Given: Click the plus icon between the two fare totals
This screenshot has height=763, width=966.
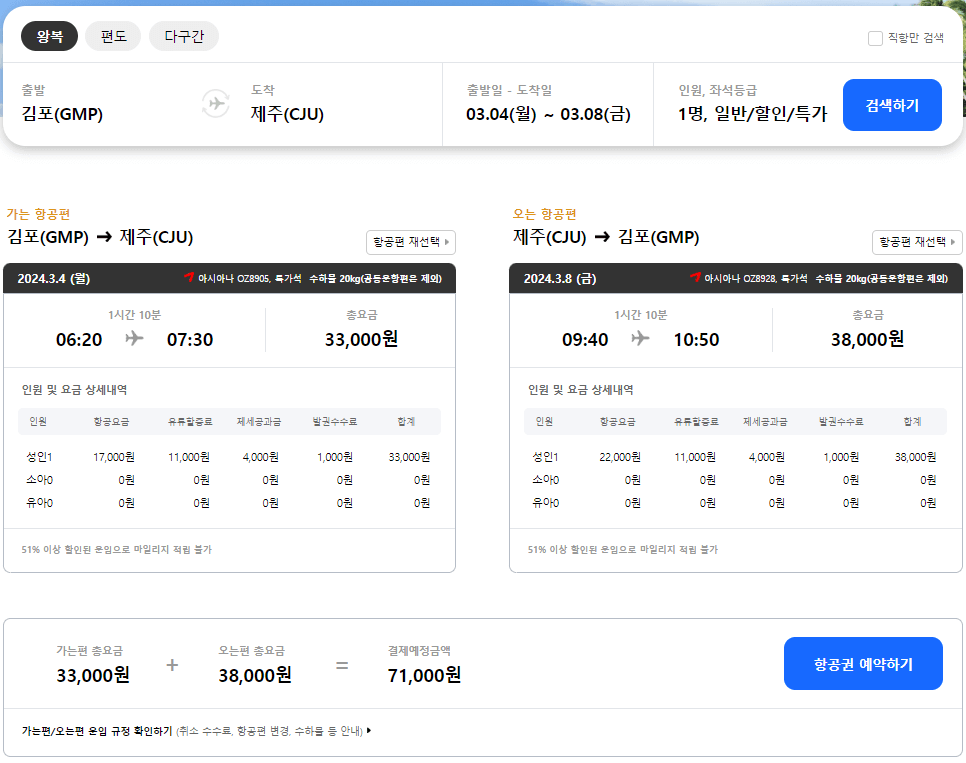Looking at the screenshot, I should coord(174,663).
